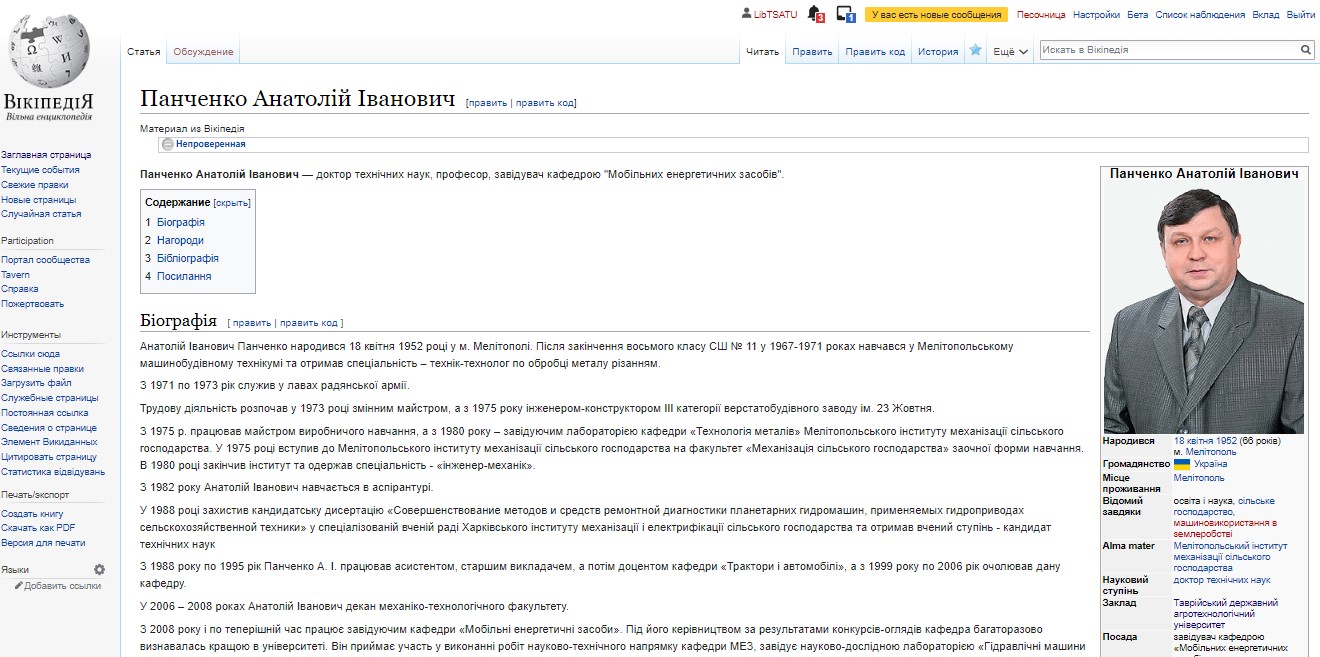Viewport: 1320px width, 657px height.
Task: Switch to the Обсуждение tab
Action: coord(203,52)
